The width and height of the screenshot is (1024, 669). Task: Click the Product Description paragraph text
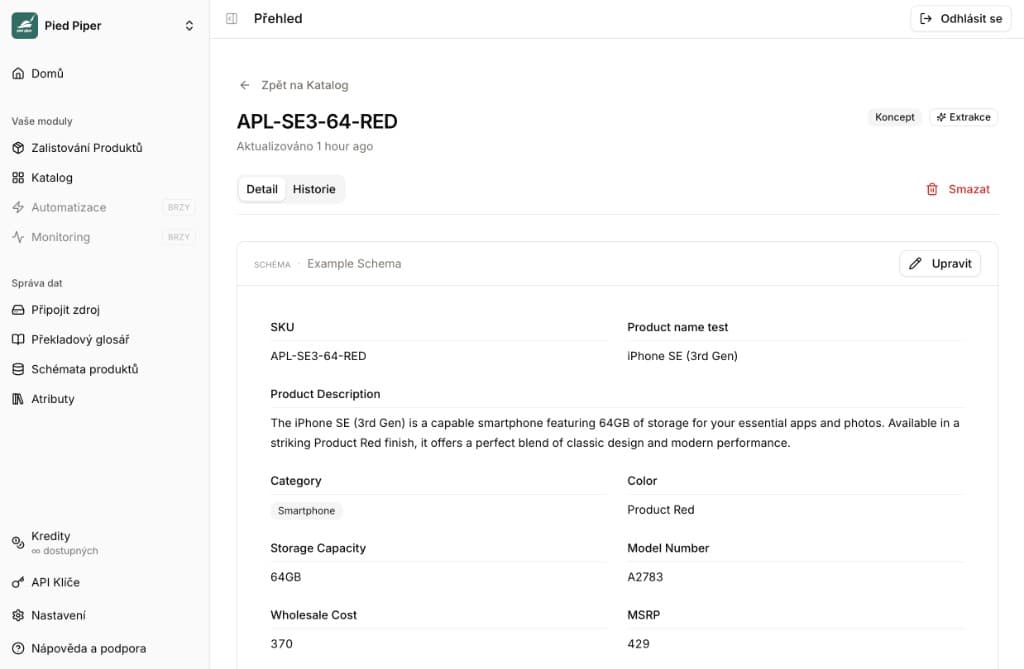click(615, 432)
